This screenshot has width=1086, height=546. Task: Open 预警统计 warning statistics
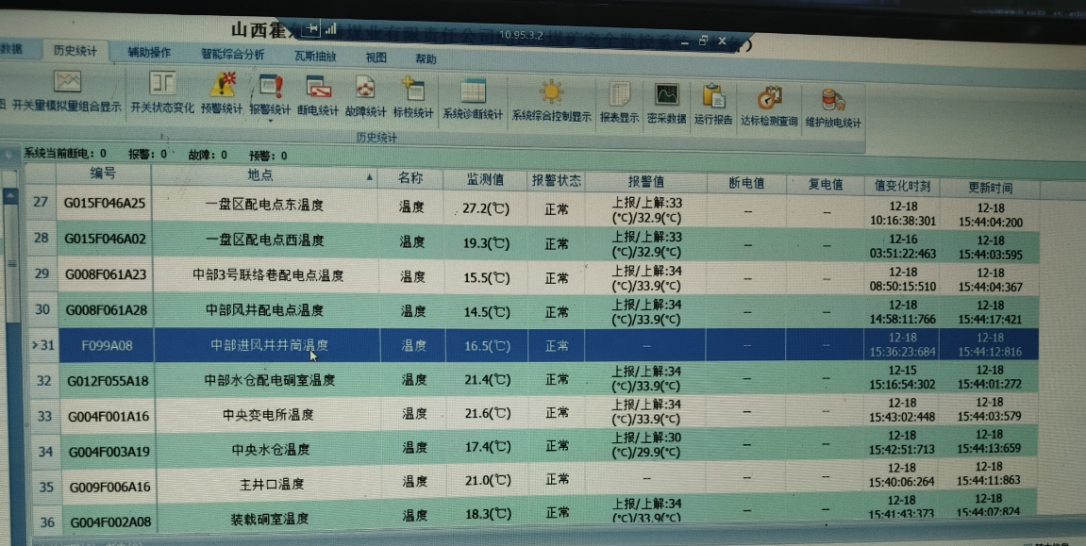222,88
